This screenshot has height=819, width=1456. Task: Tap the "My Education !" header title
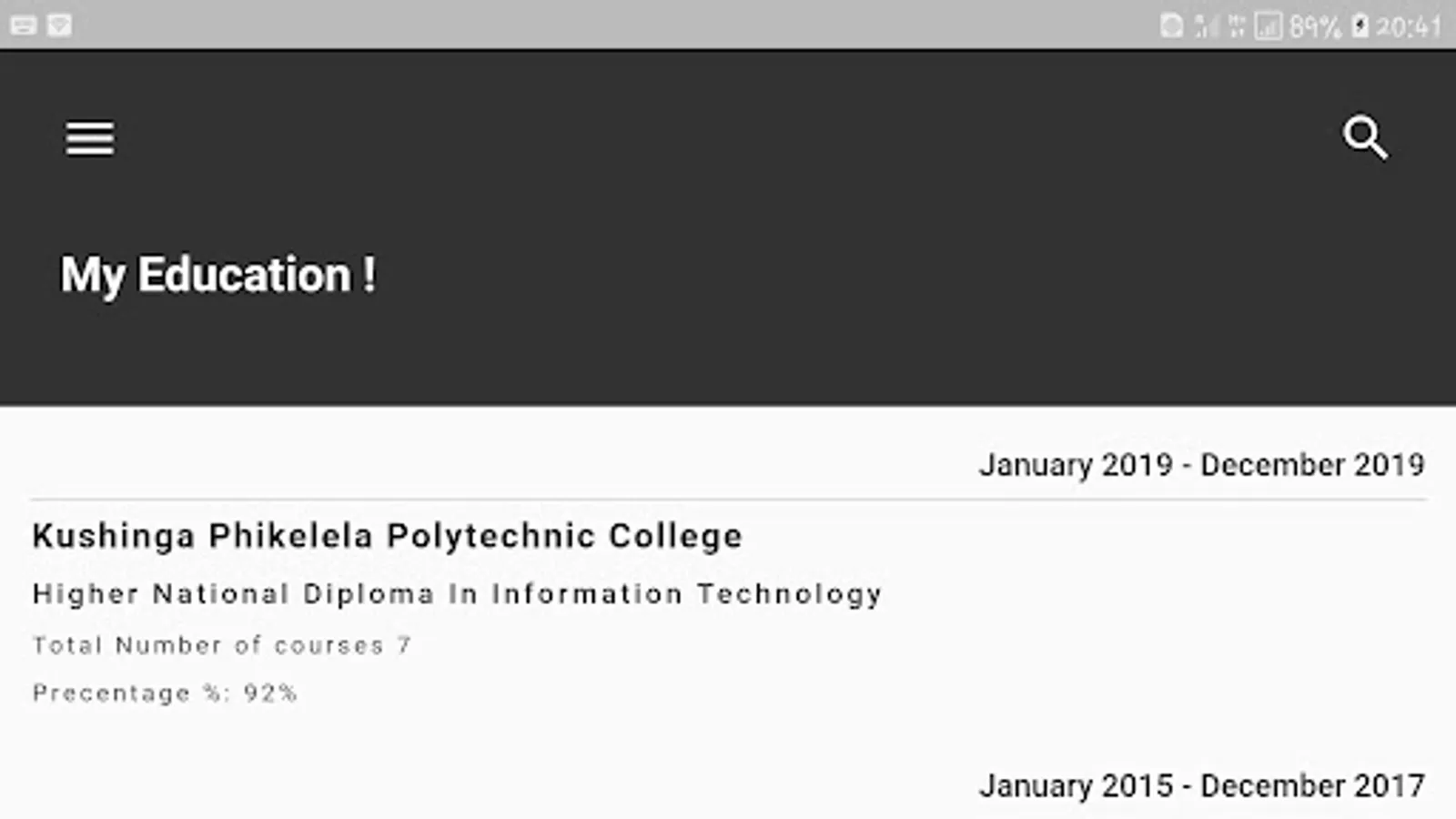tap(218, 275)
